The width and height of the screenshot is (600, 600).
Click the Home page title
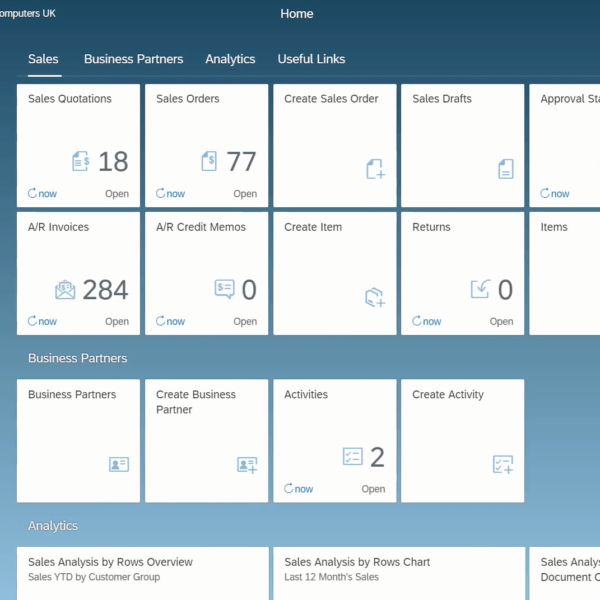pos(297,14)
